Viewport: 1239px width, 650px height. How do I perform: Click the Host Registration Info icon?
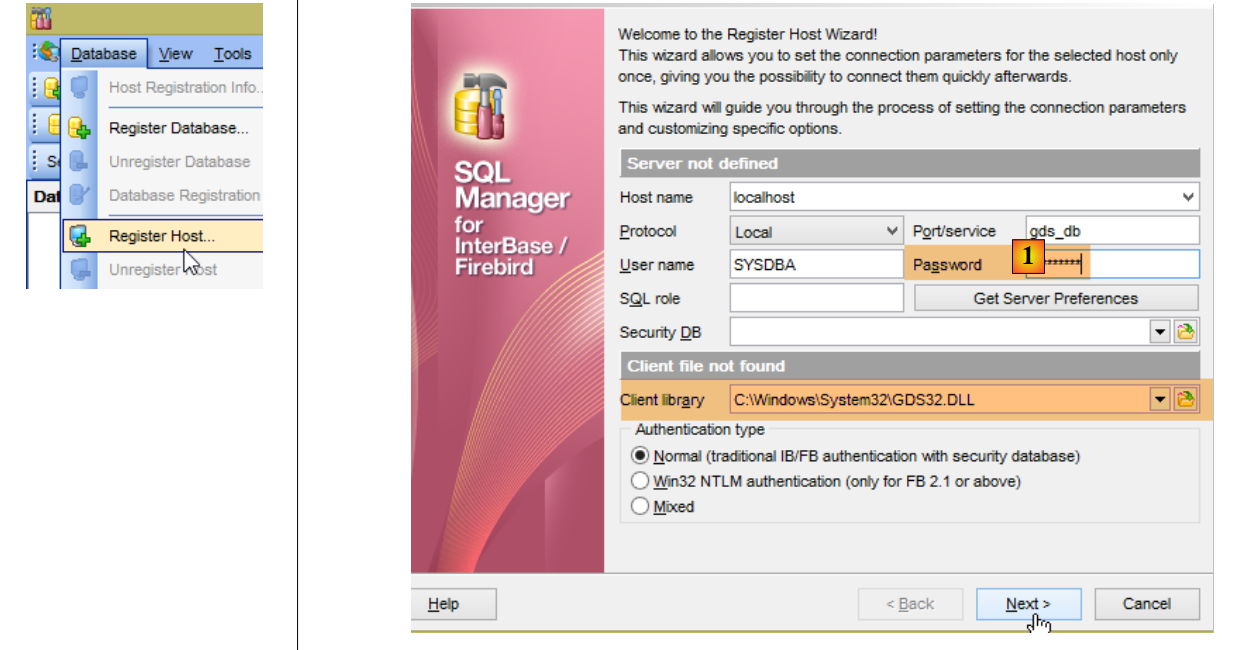click(x=80, y=88)
